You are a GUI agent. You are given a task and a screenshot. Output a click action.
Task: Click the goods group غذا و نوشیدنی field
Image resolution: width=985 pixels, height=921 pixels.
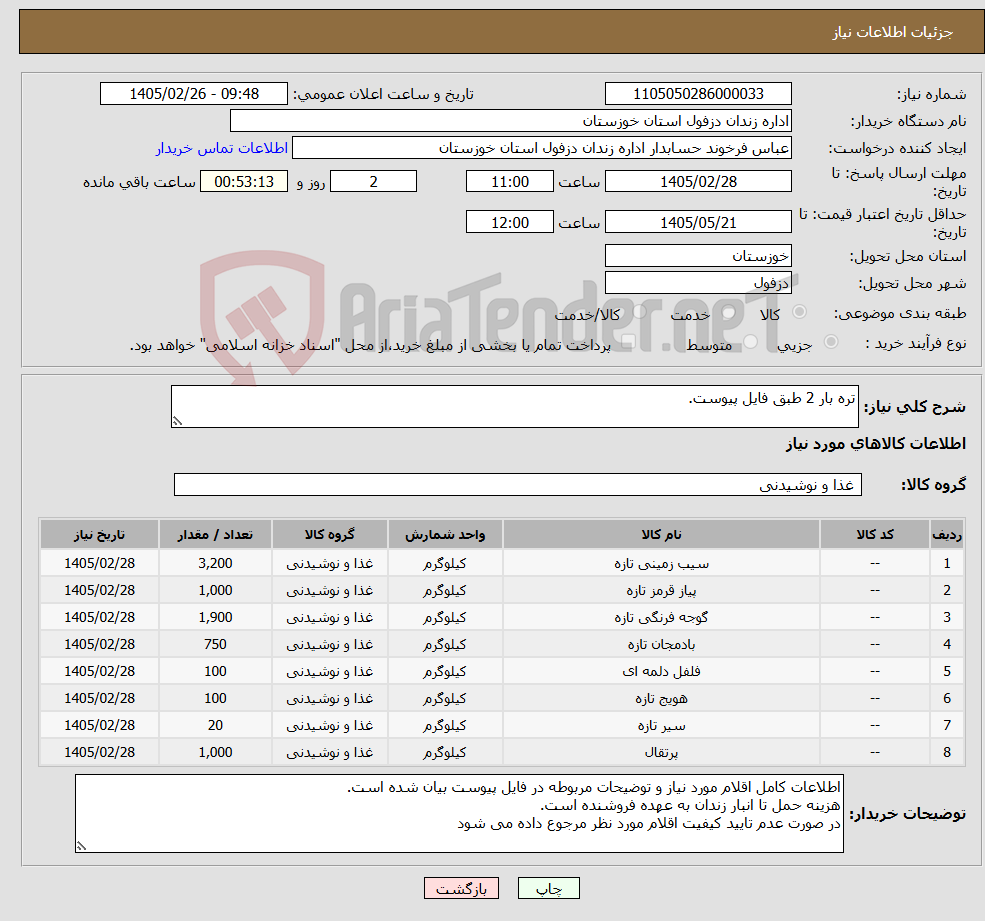pyautogui.click(x=518, y=484)
